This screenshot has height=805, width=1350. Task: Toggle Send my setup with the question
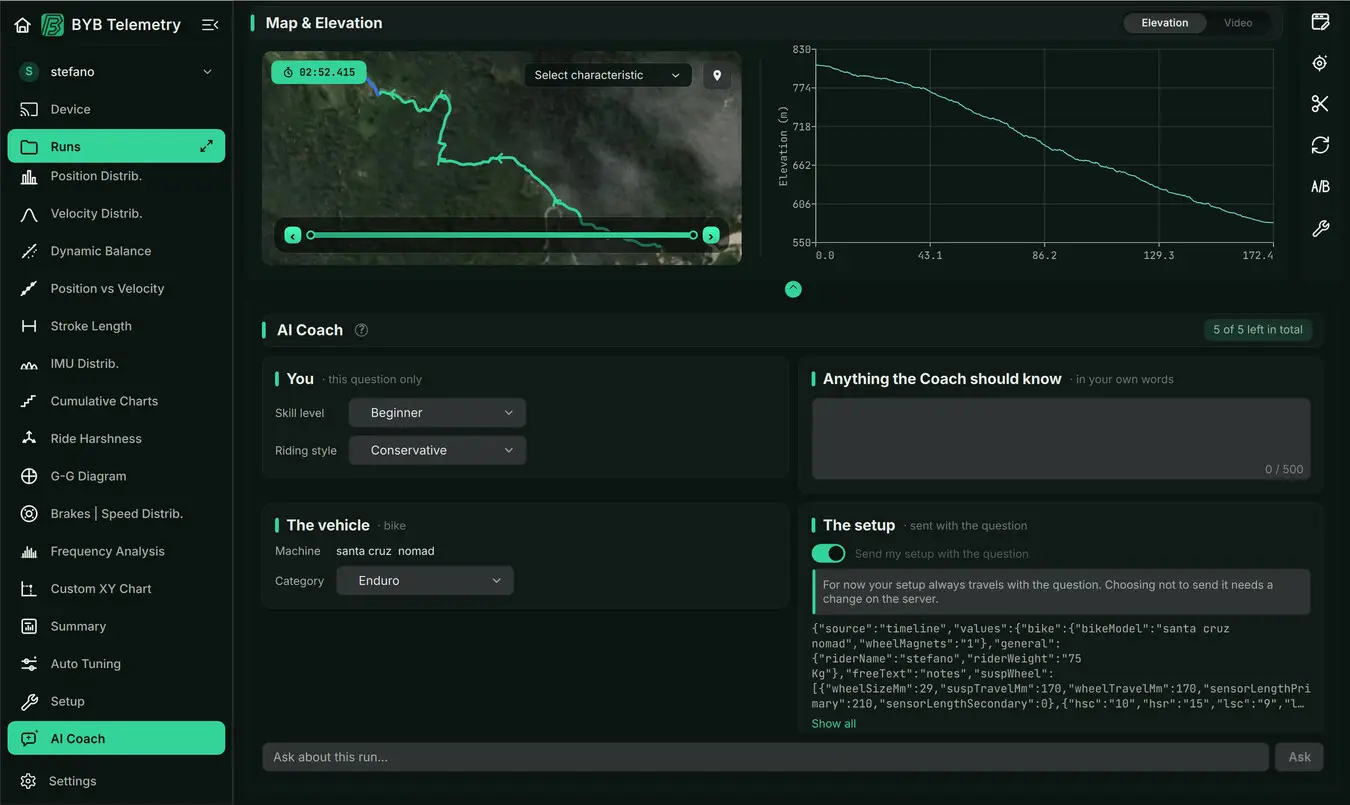(x=828, y=553)
